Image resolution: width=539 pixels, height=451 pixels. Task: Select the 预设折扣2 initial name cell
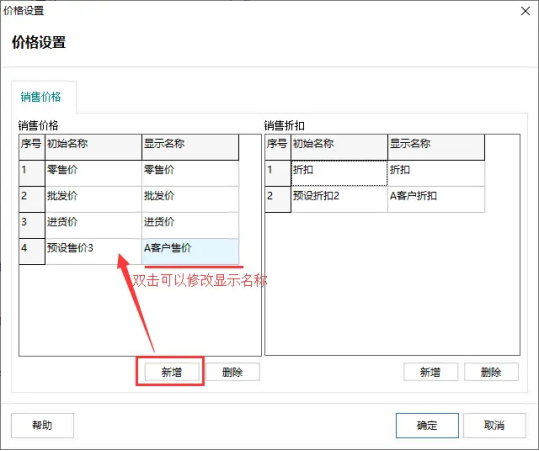click(x=339, y=199)
